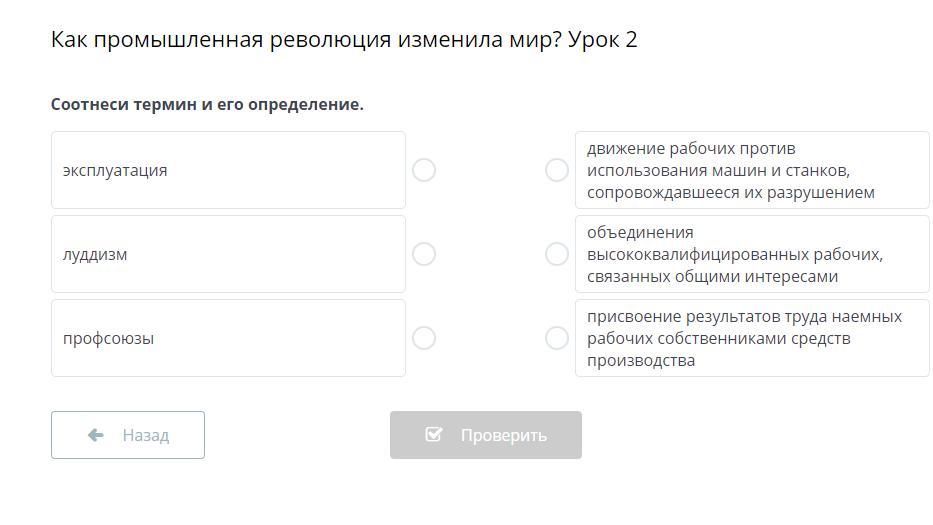Select radio beside 'присвоение результатов труда' definition

(x=557, y=338)
